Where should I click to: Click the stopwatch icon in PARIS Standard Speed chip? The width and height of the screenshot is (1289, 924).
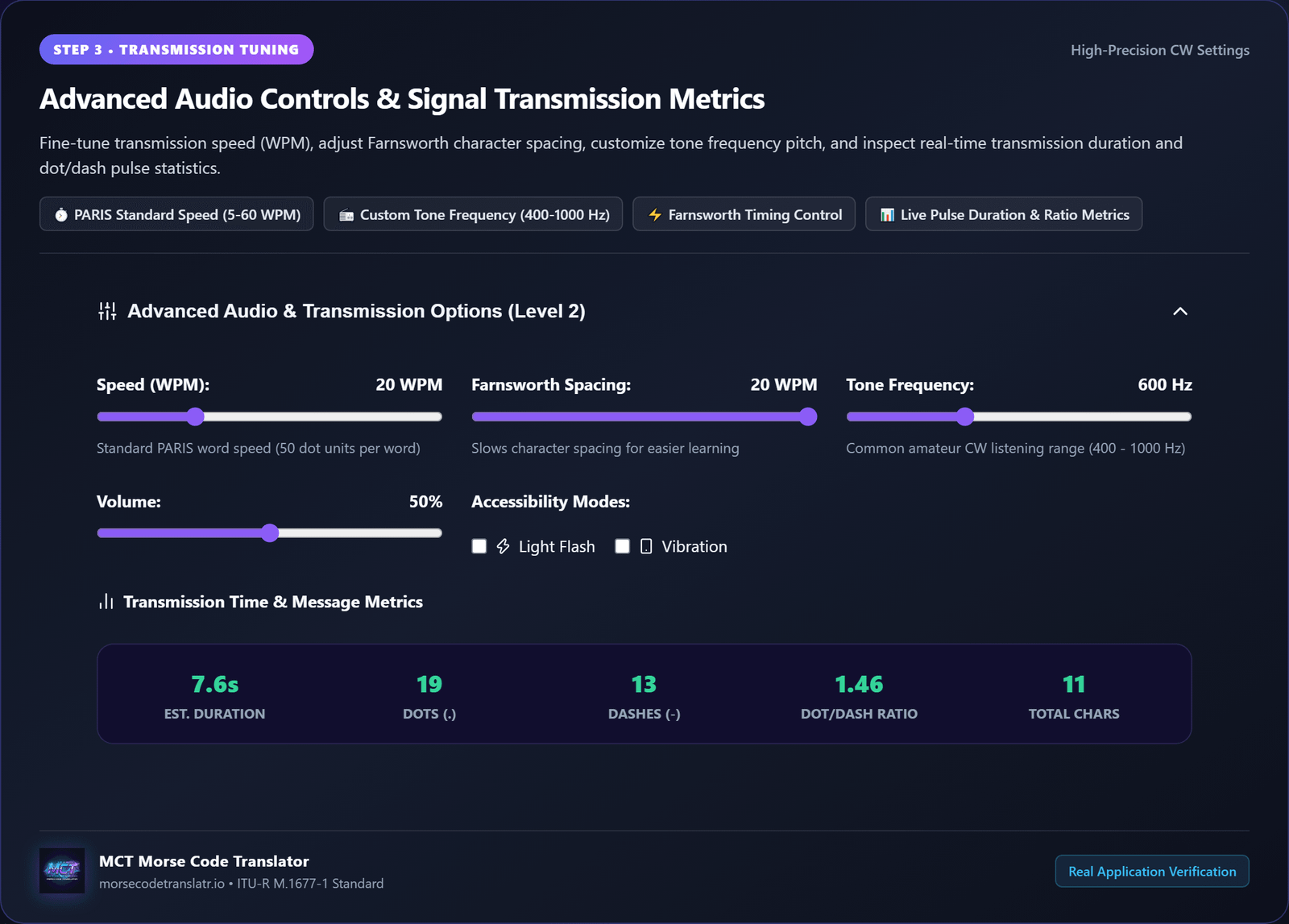tap(61, 215)
